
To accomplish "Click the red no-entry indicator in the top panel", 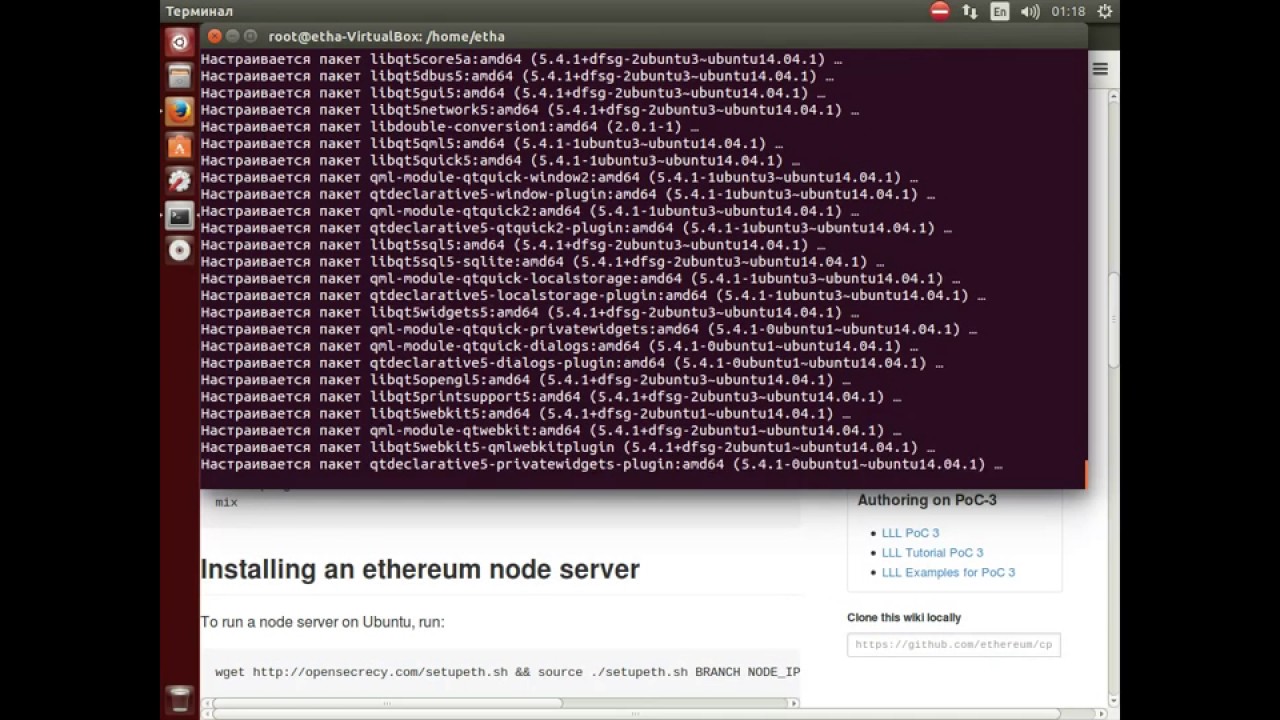I will (x=940, y=11).
